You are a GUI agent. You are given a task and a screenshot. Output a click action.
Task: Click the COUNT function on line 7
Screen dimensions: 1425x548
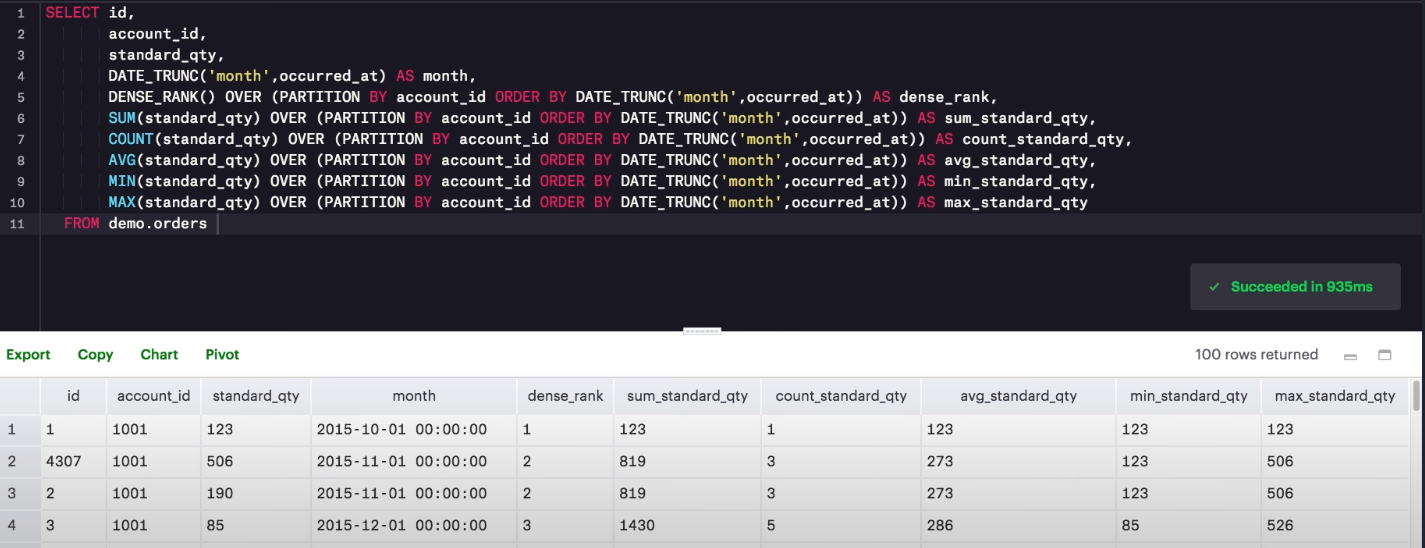131,139
